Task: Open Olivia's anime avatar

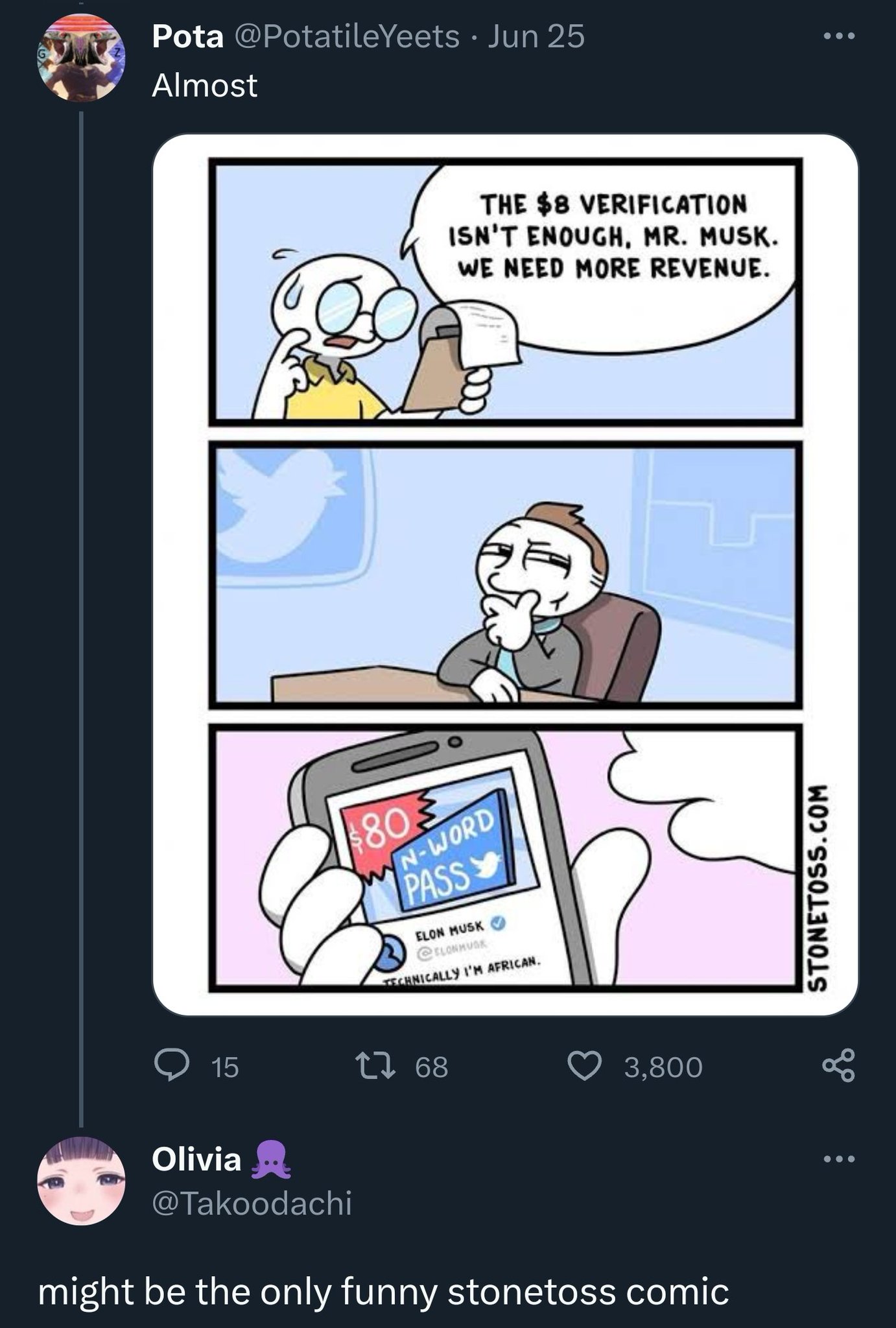Action: coord(80,1181)
